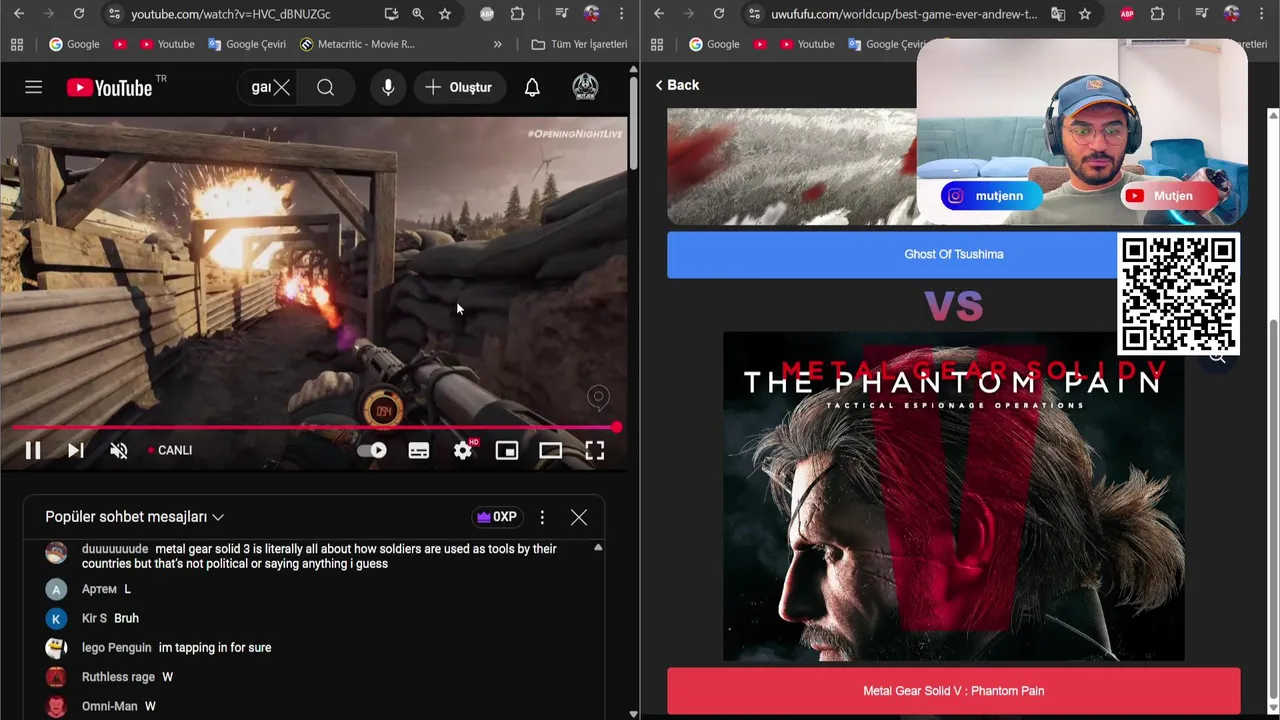The width and height of the screenshot is (1280, 720).
Task: Open ABP extension in right browser
Action: [x=1127, y=14]
